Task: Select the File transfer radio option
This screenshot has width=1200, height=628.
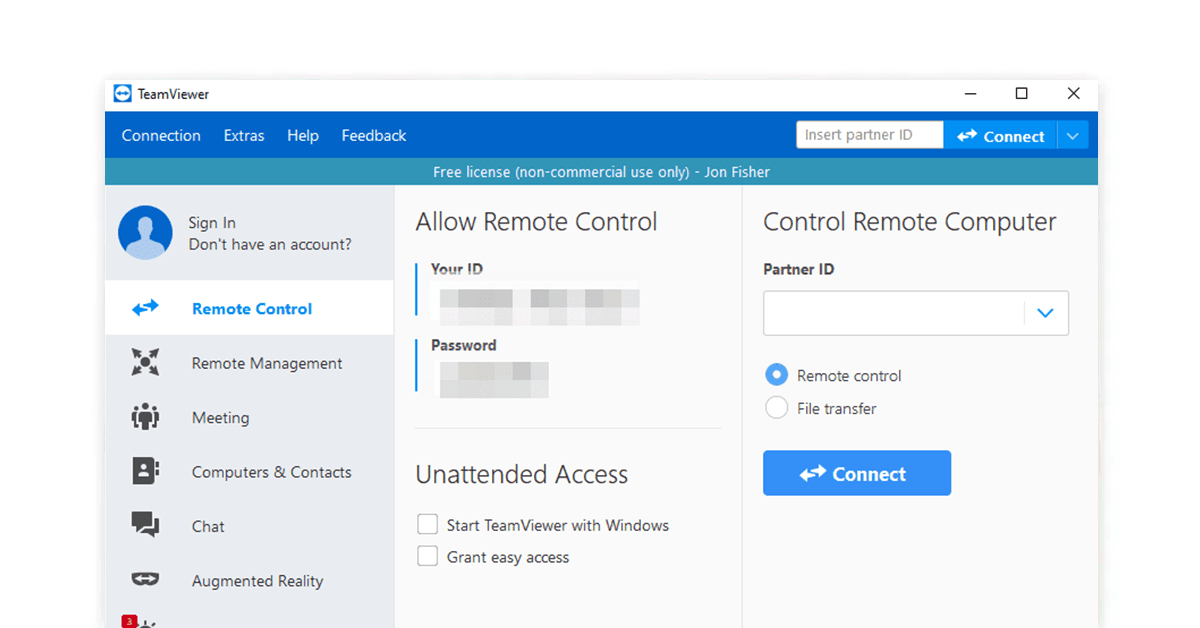Action: click(x=776, y=408)
